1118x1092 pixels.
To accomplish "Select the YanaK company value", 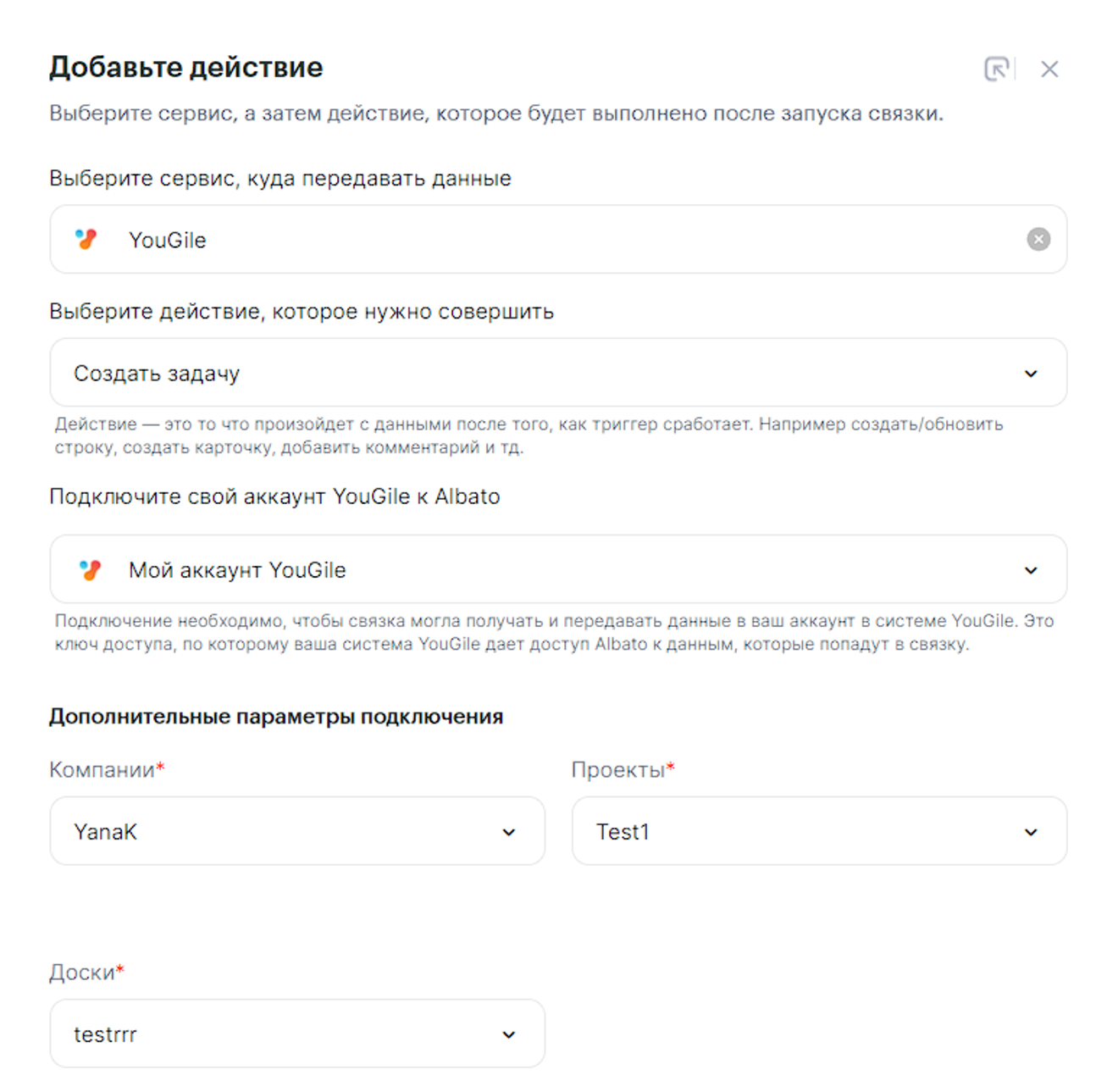I will pyautogui.click(x=105, y=832).
